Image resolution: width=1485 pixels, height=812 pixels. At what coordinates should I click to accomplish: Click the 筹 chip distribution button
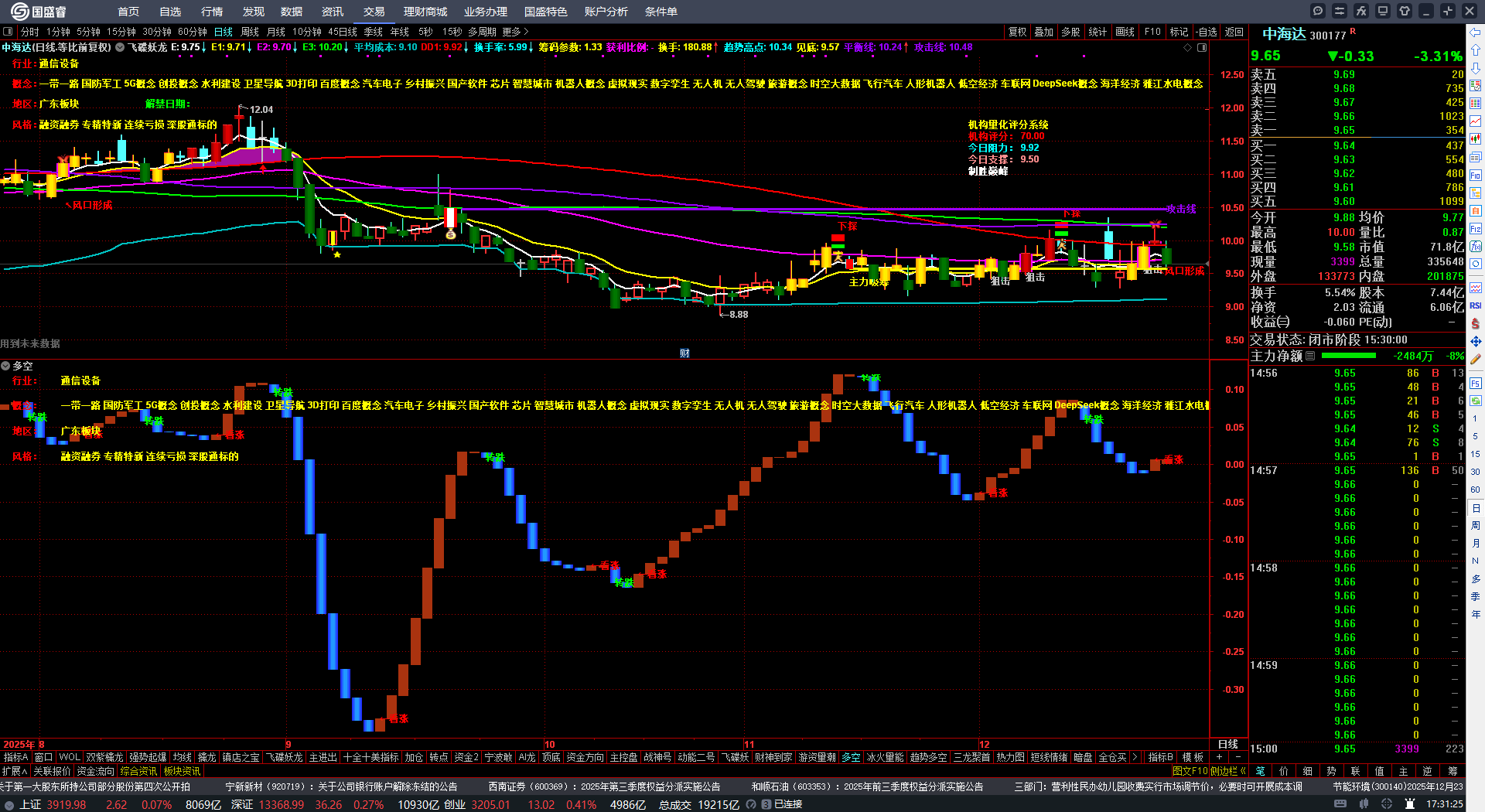1453,771
